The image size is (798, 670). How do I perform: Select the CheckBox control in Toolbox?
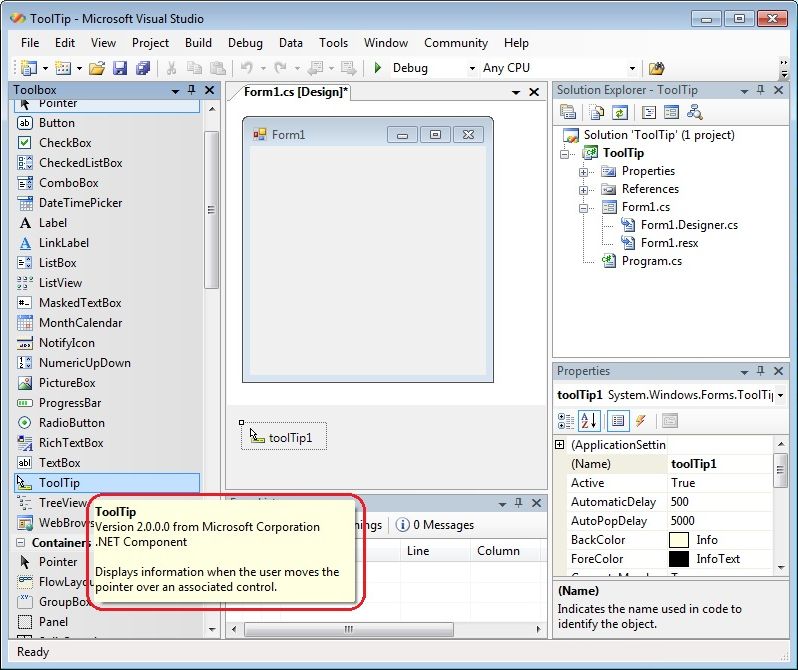[x=65, y=143]
